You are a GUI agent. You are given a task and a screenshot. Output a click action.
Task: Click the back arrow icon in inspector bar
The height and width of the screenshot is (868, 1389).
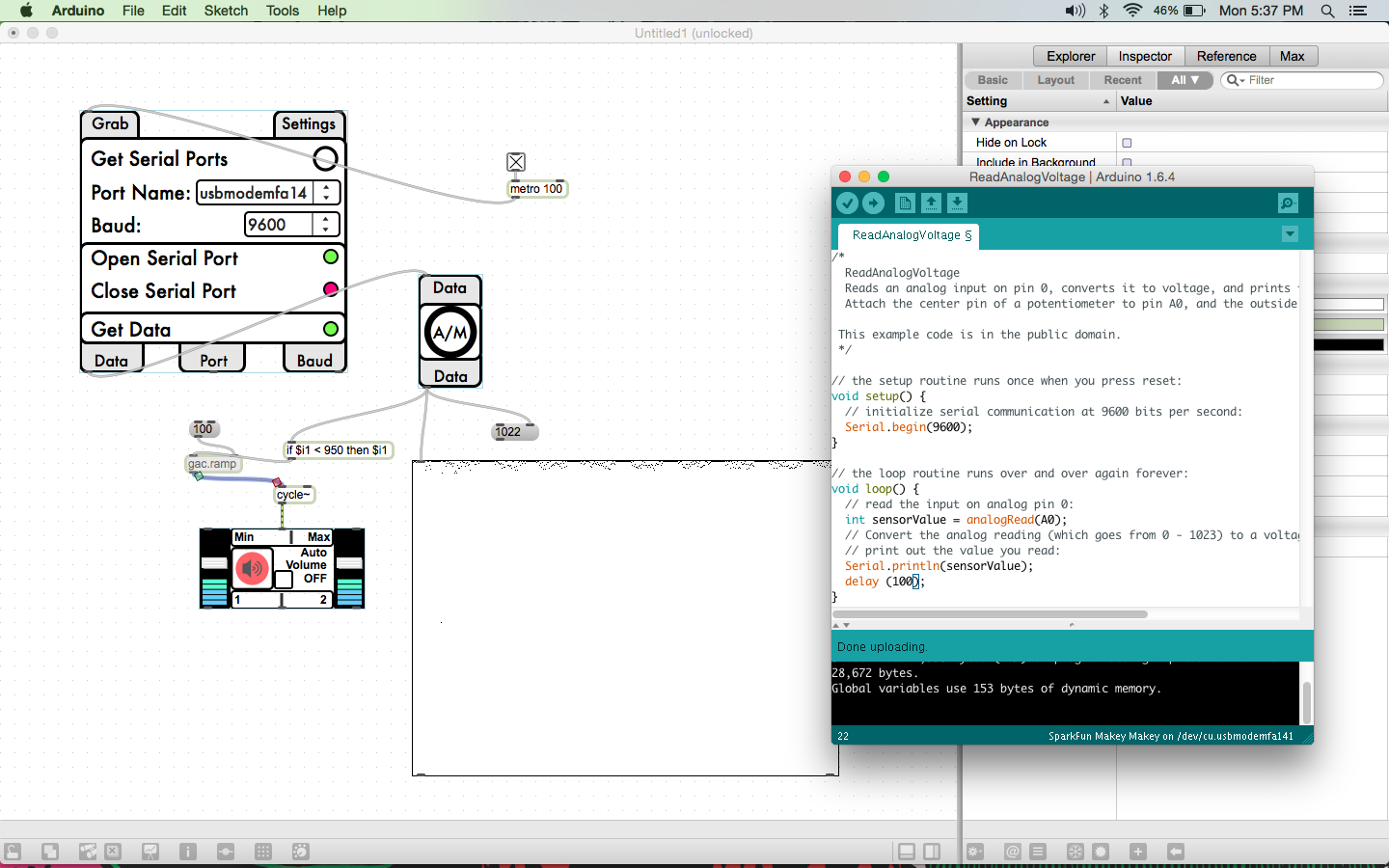(x=1175, y=852)
